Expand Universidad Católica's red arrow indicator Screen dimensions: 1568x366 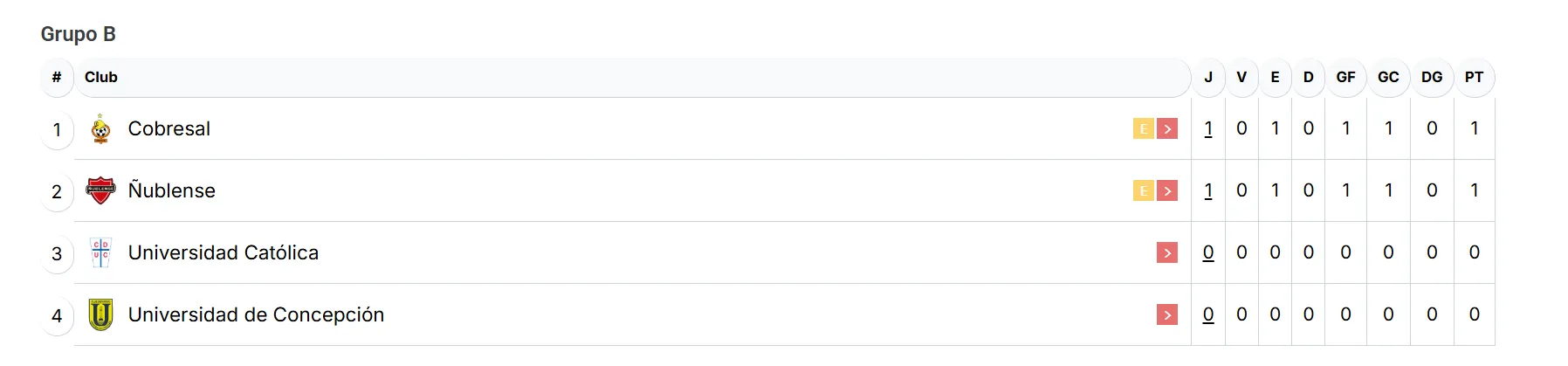pos(1167,252)
